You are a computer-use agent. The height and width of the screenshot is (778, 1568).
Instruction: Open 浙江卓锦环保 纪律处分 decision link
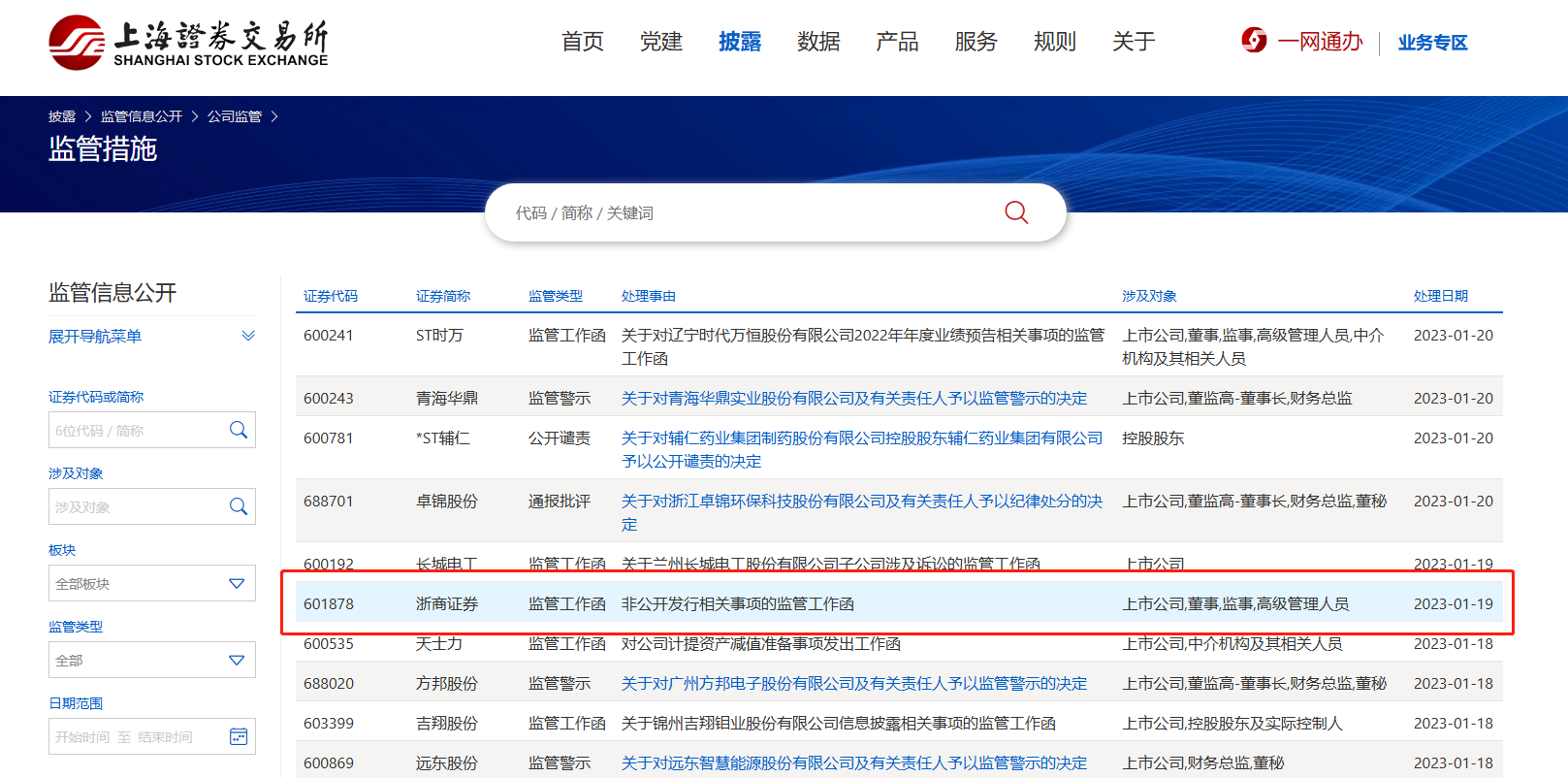coord(862,512)
